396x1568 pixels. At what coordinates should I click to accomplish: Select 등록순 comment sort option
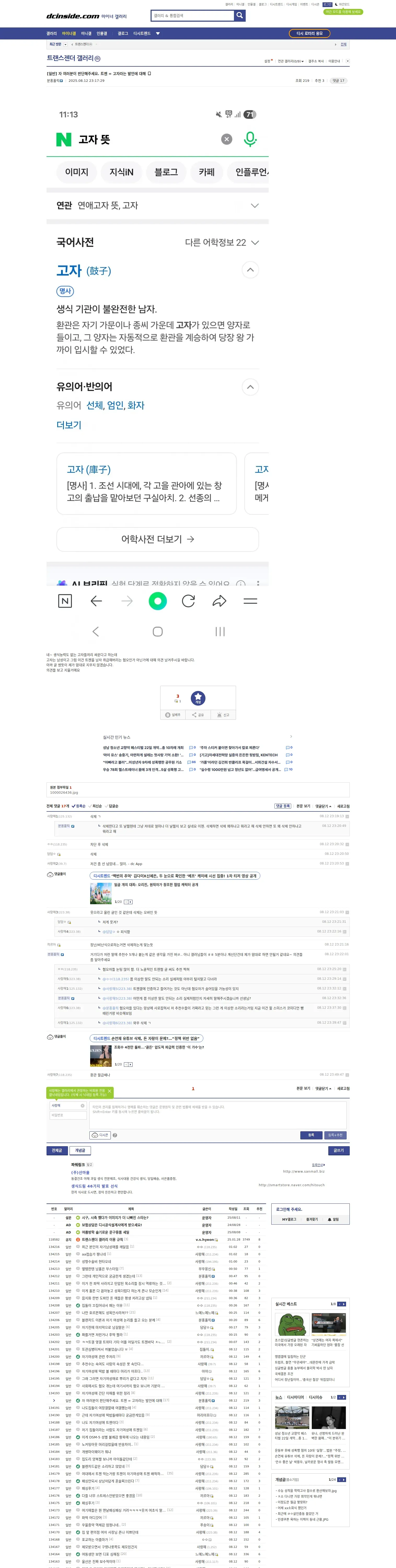[x=79, y=806]
